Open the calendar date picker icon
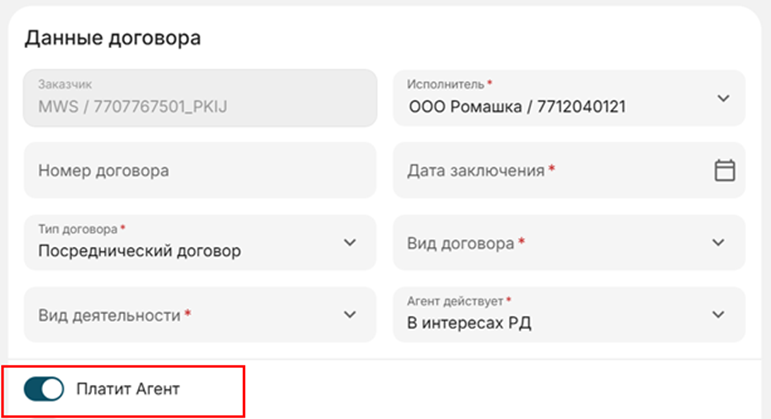This screenshot has width=771, height=419. tap(724, 170)
